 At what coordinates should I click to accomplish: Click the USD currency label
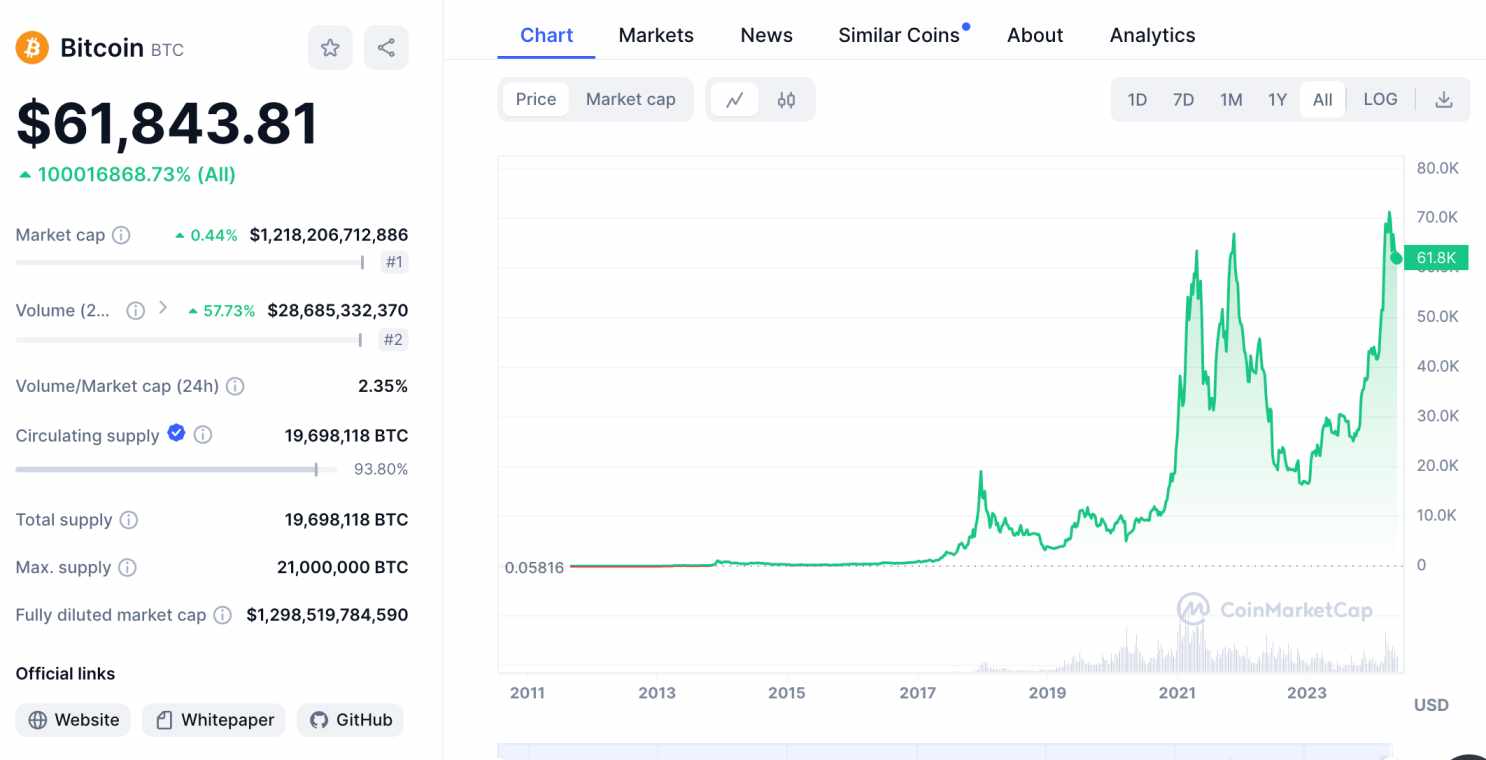point(1431,705)
